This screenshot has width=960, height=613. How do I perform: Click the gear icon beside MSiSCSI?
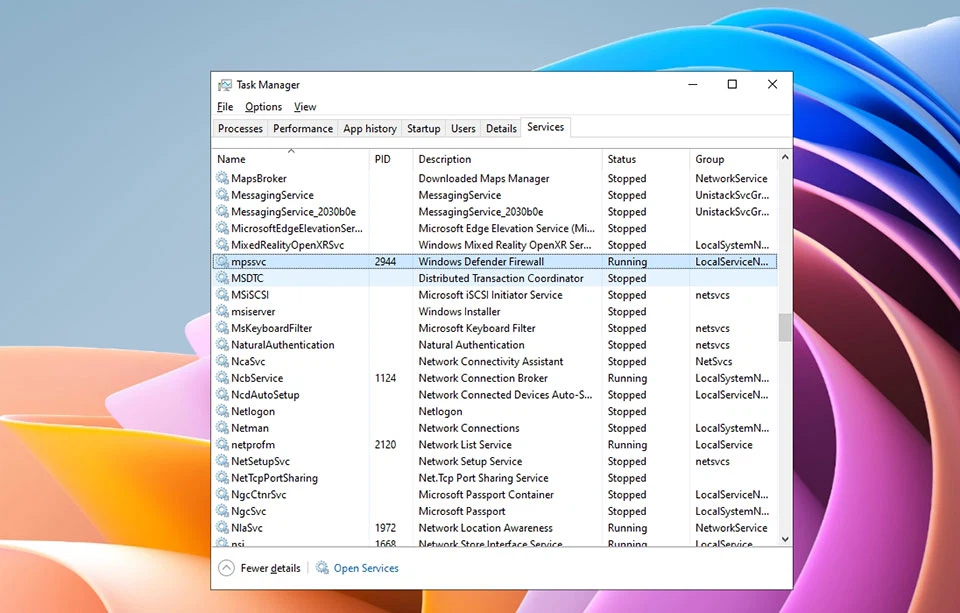coord(222,295)
